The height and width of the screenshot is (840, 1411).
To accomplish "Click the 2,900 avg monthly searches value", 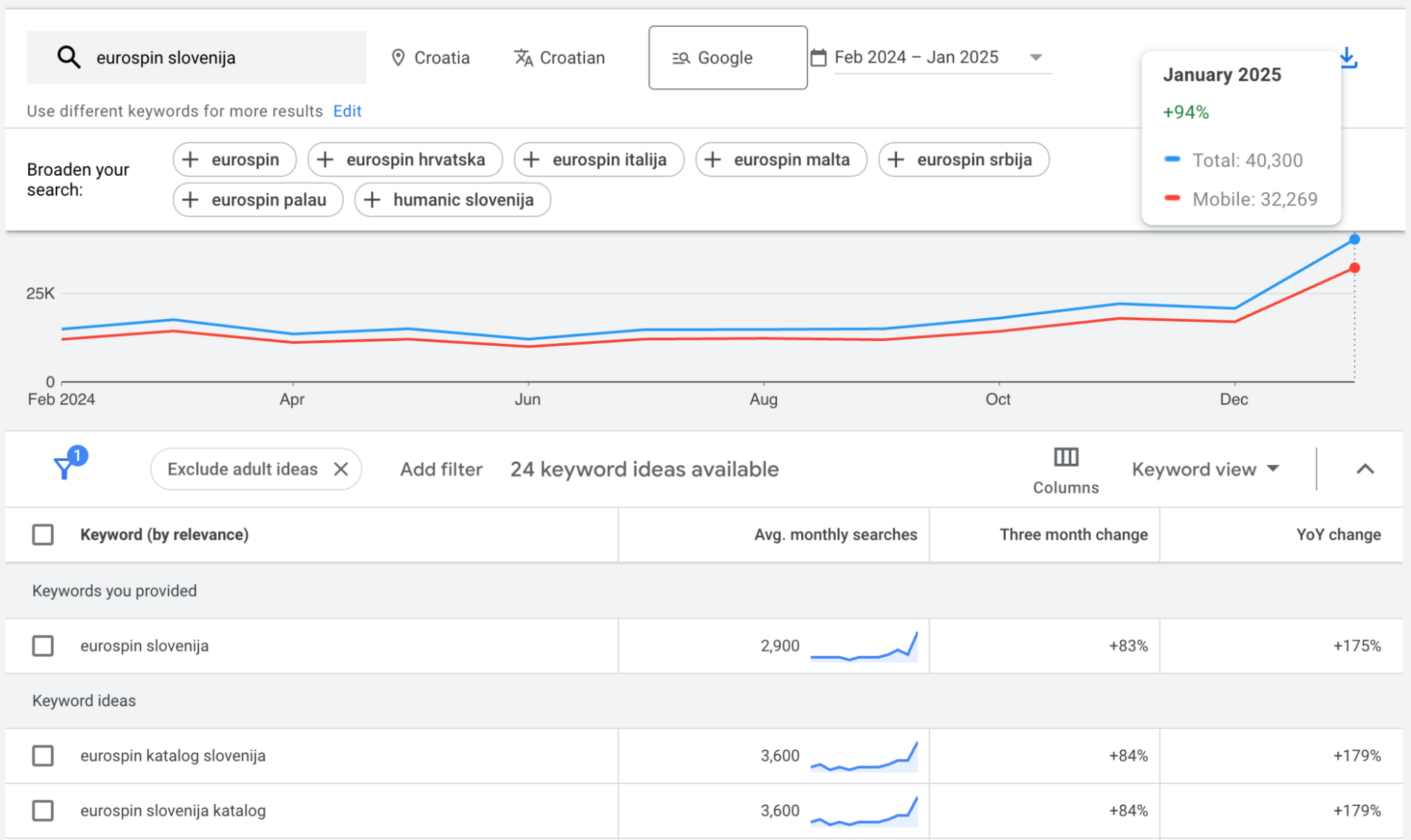I will click(x=780, y=646).
